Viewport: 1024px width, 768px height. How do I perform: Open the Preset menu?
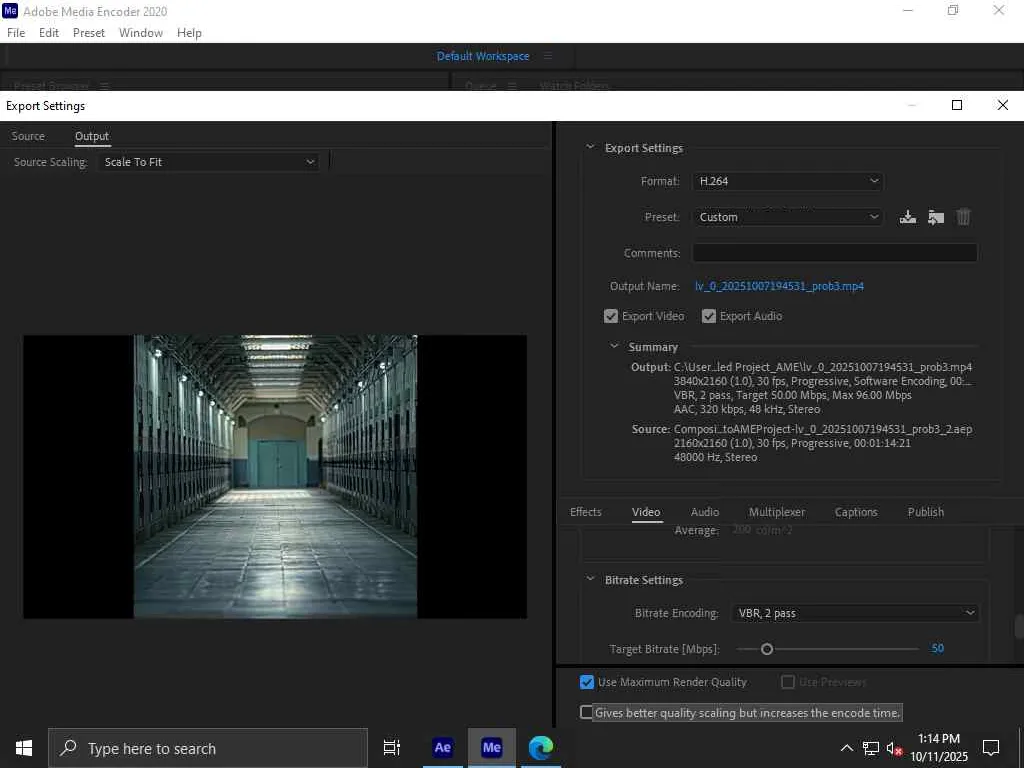click(x=788, y=217)
